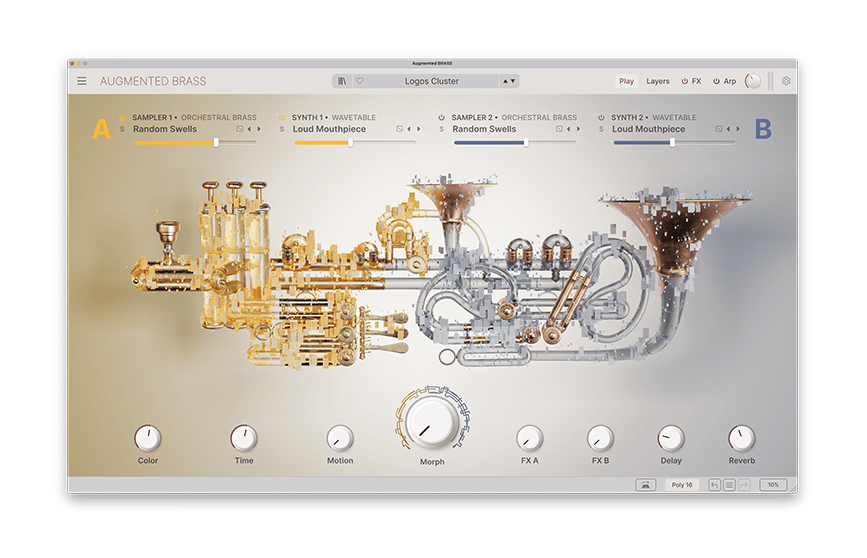Click the 10% CPU meter button
Viewport: 867px width, 558px height.
click(772, 485)
